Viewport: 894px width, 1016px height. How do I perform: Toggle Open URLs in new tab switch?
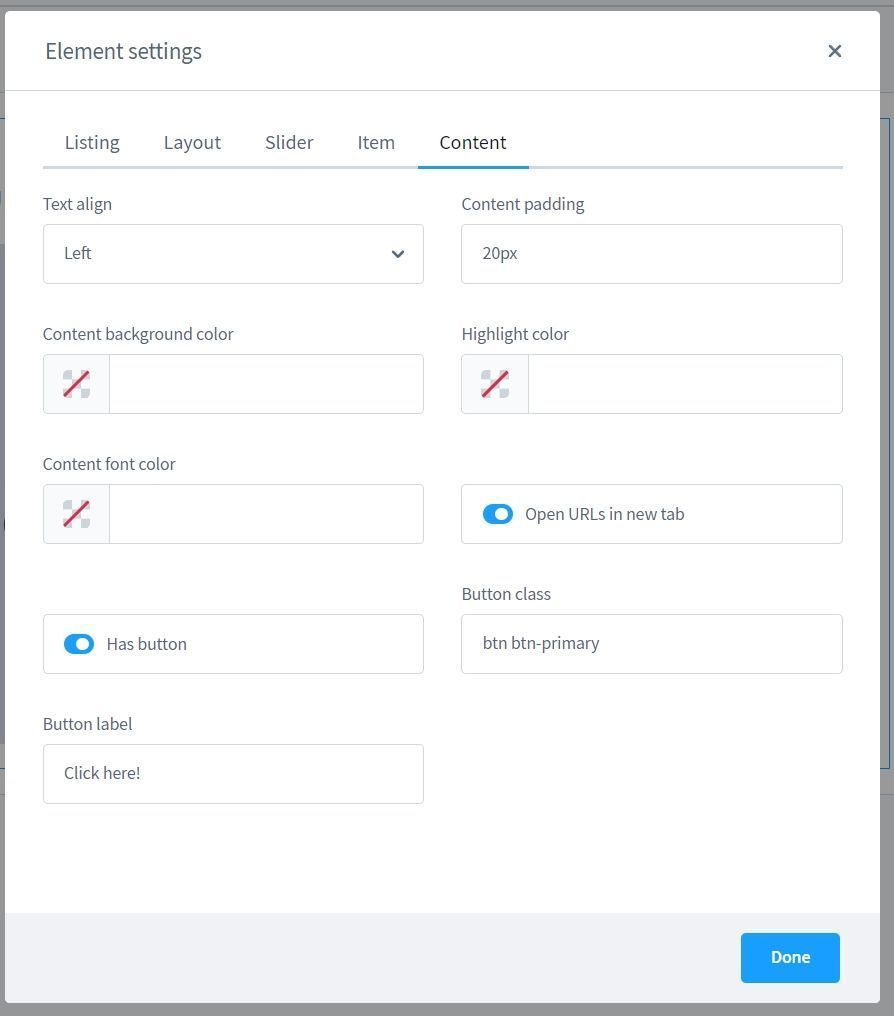pos(498,514)
